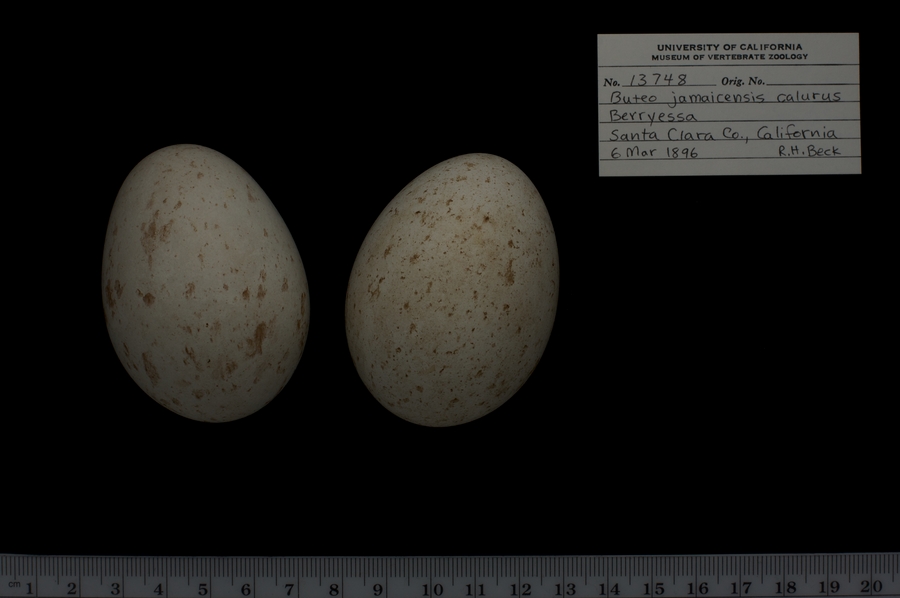Image resolution: width=900 pixels, height=598 pixels.
Task: Click locality text 'Berryessa'
Action: 653,116
